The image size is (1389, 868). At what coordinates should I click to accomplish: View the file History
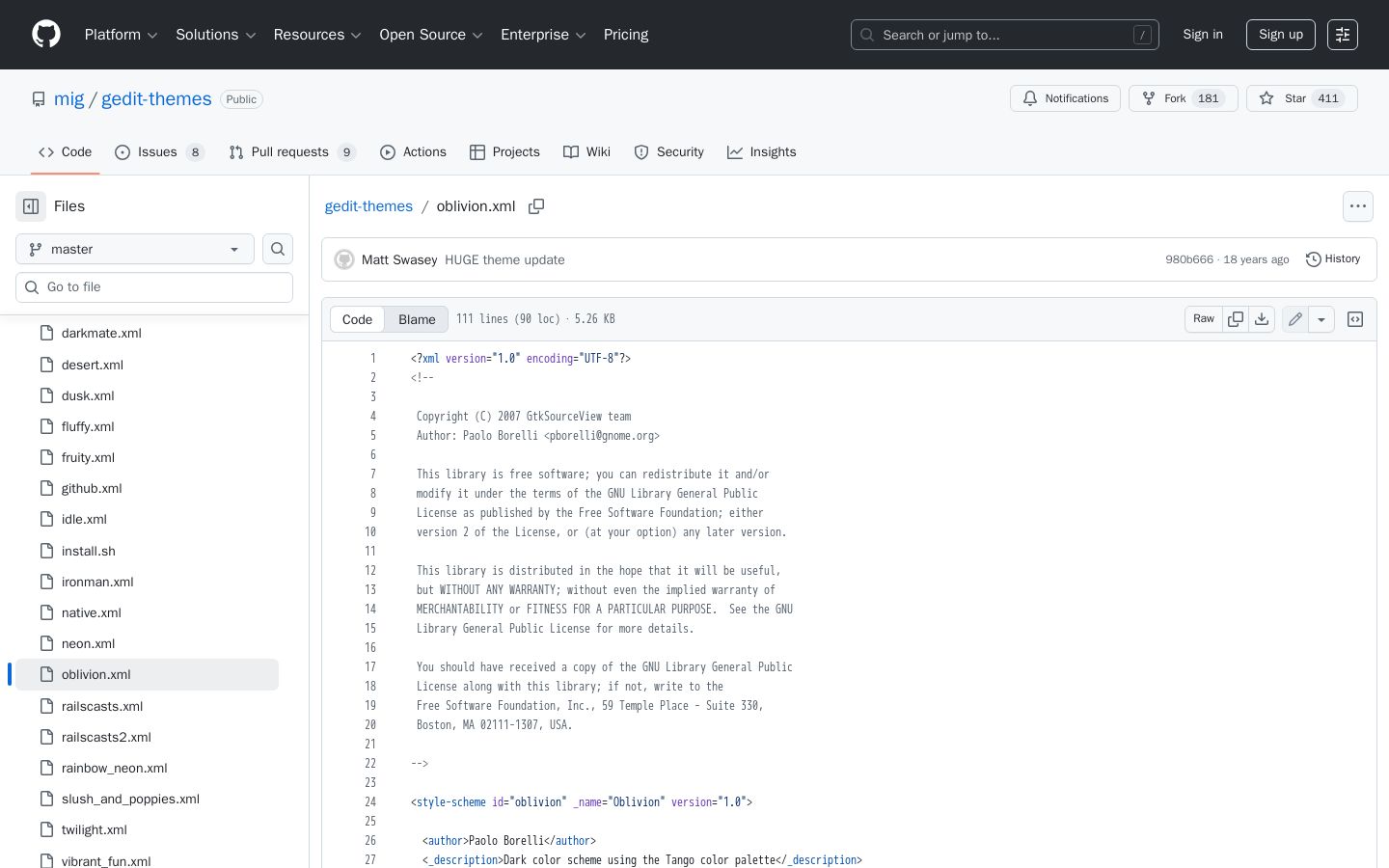coord(1333,259)
